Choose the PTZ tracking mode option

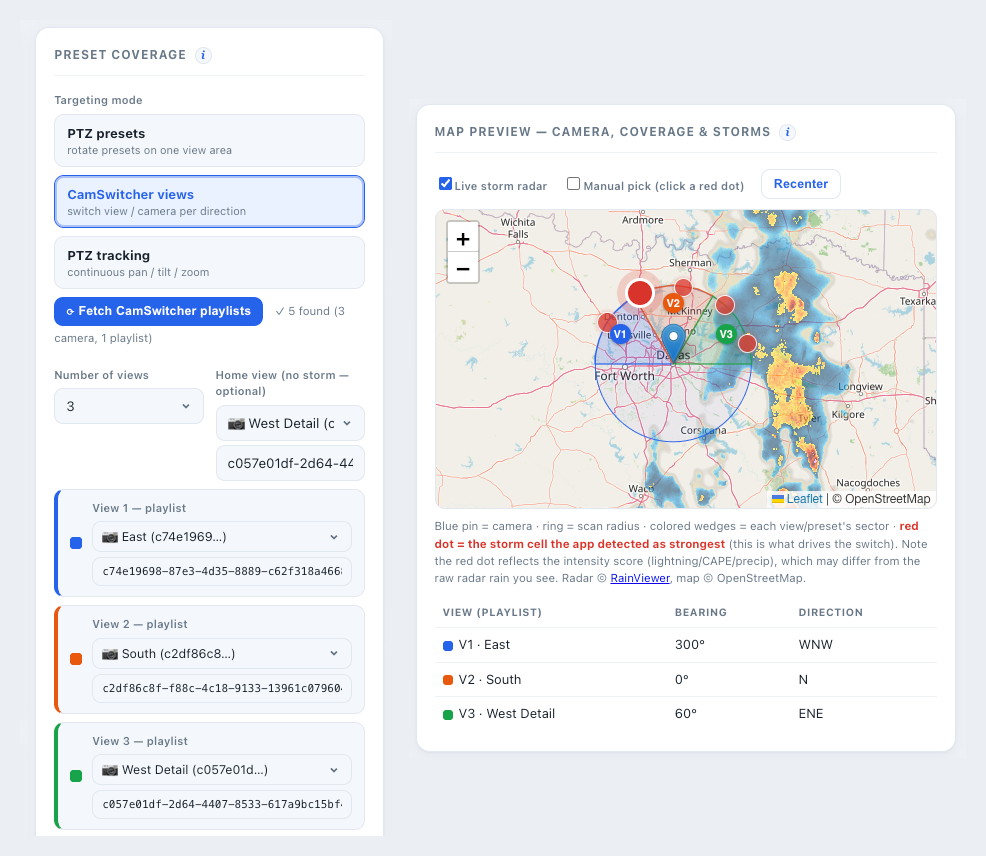coord(209,263)
